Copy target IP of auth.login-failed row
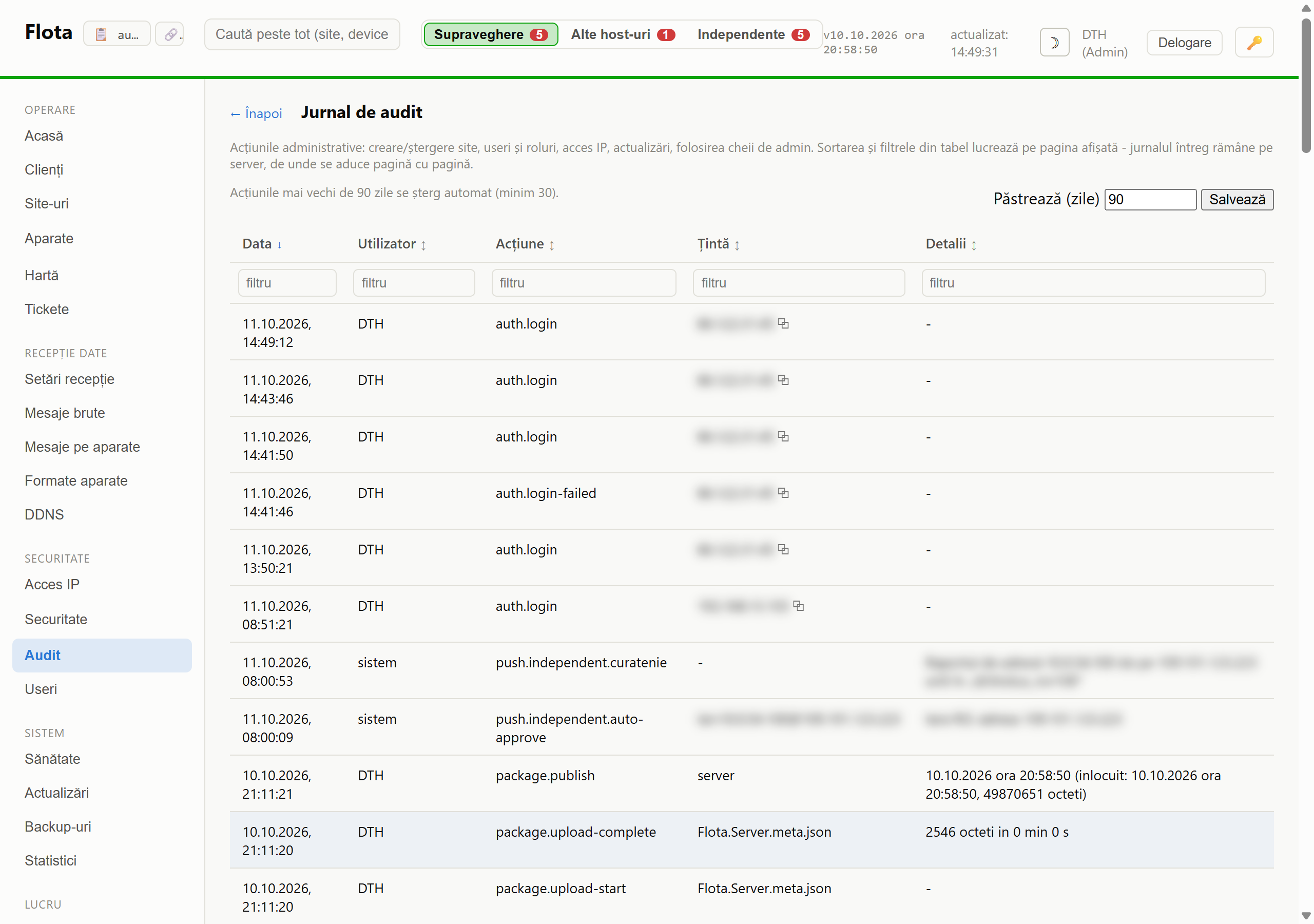Viewport: 1314px width, 924px height. [x=783, y=493]
